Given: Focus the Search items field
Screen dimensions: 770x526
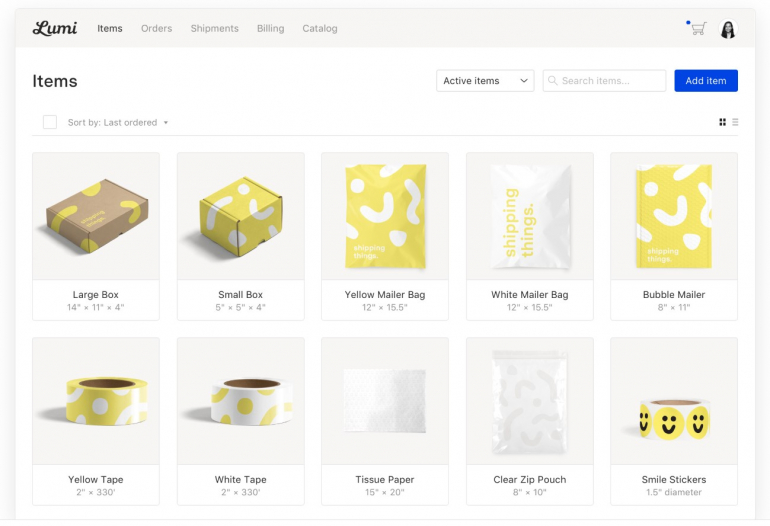Looking at the screenshot, I should pyautogui.click(x=610, y=81).
